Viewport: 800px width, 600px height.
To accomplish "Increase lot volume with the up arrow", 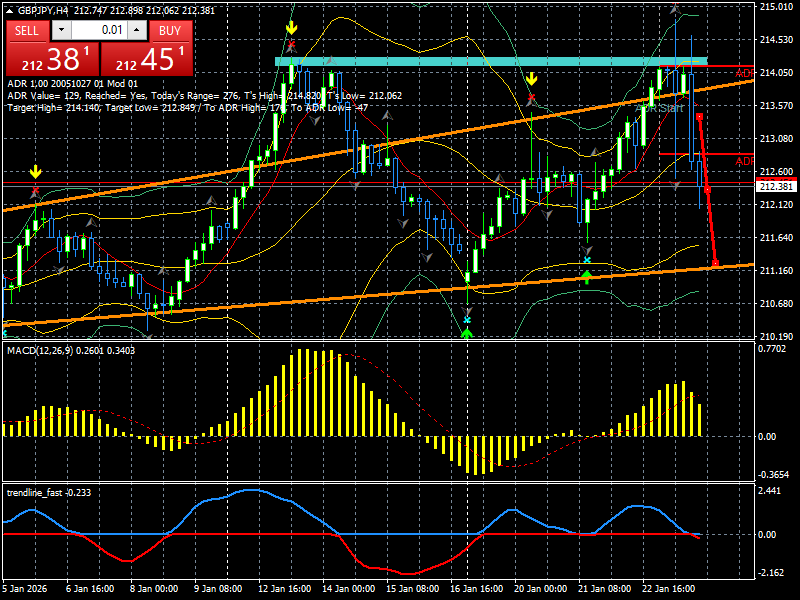I will (137, 31).
